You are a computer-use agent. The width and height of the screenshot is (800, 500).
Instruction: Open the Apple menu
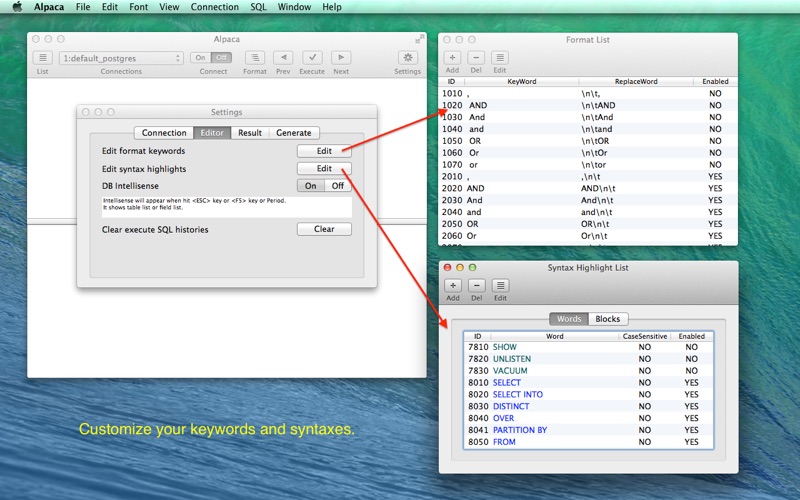17,7
